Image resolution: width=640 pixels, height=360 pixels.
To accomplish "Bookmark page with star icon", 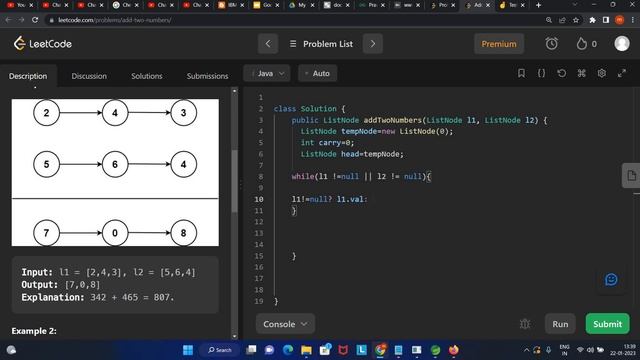I will (x=576, y=20).
